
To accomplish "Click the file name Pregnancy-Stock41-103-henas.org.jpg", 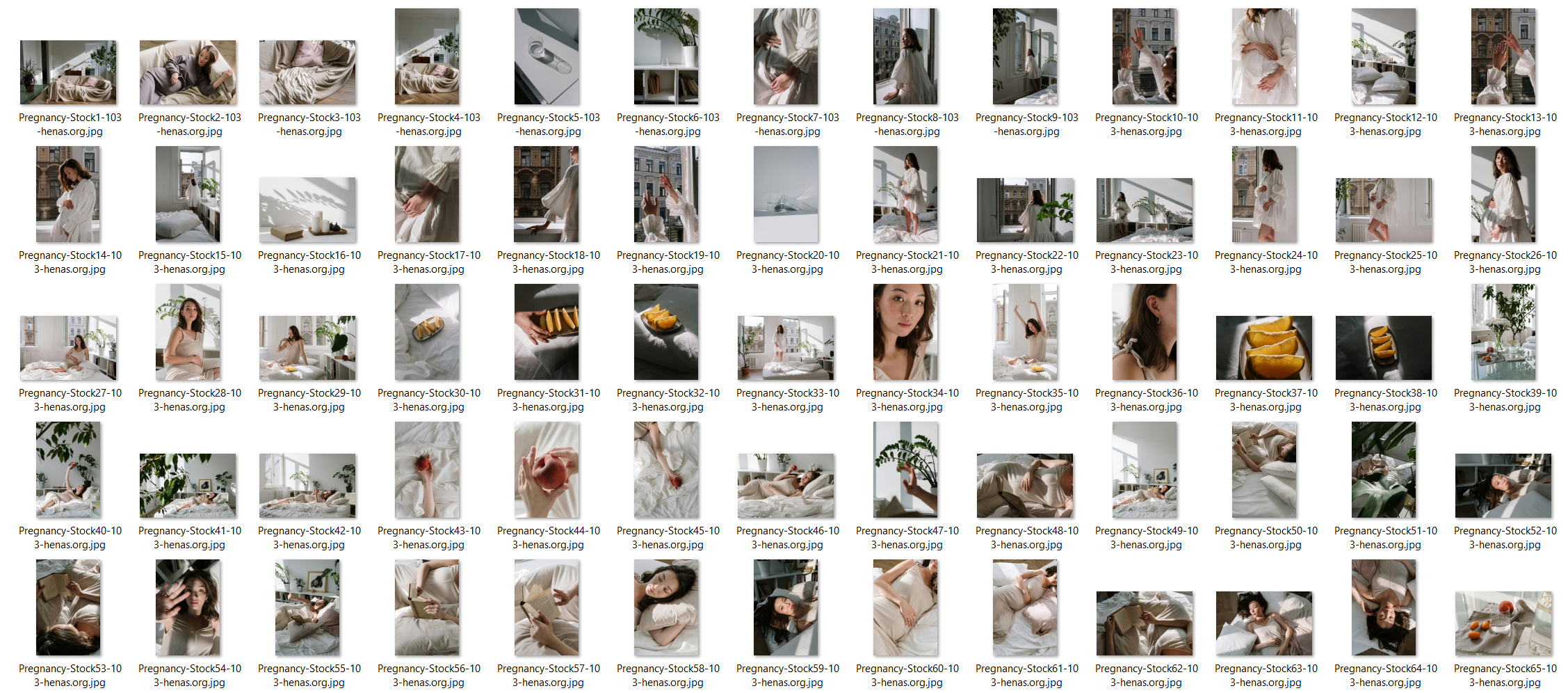I will (190, 538).
